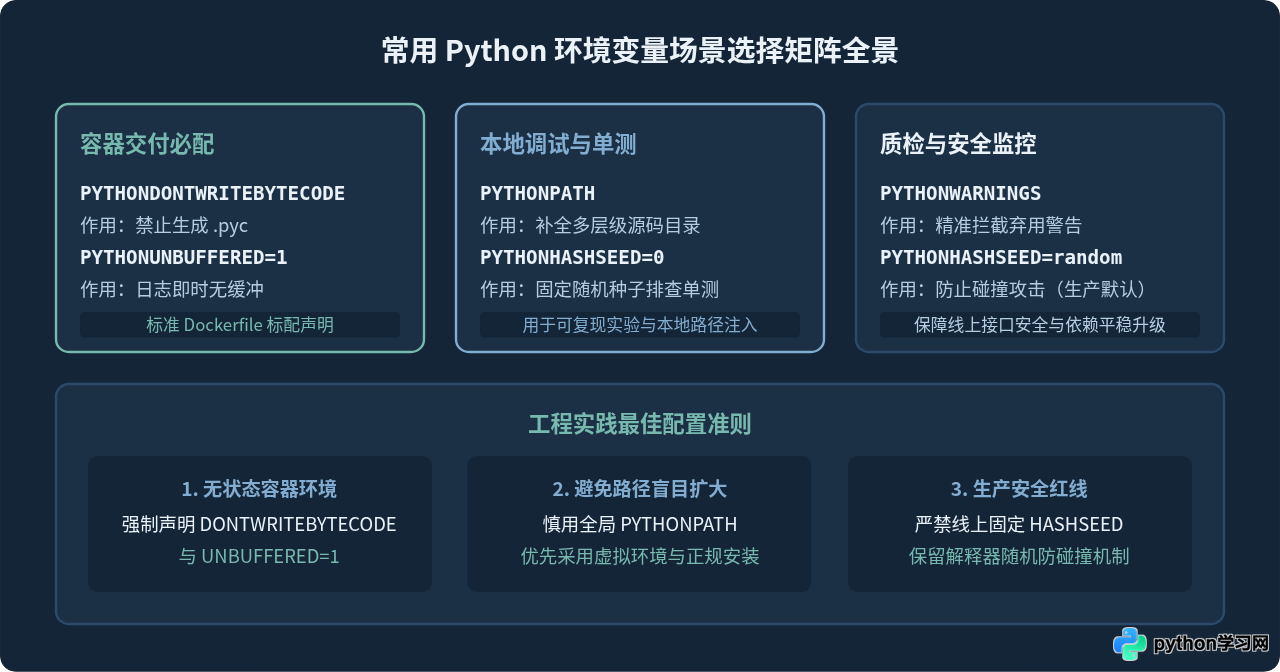Viewport: 1280px width, 672px height.
Task: Click PYTHONPATH variable name
Action: [x=537, y=193]
